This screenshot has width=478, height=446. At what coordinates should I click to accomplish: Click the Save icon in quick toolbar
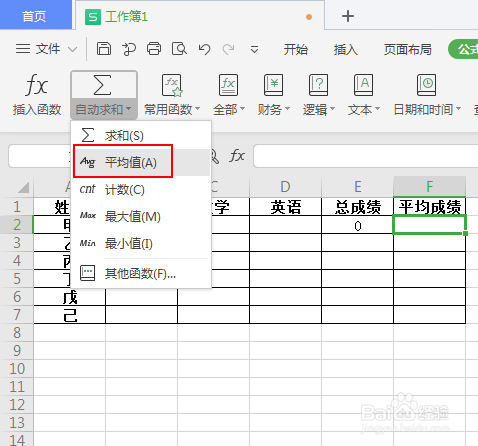tap(104, 49)
